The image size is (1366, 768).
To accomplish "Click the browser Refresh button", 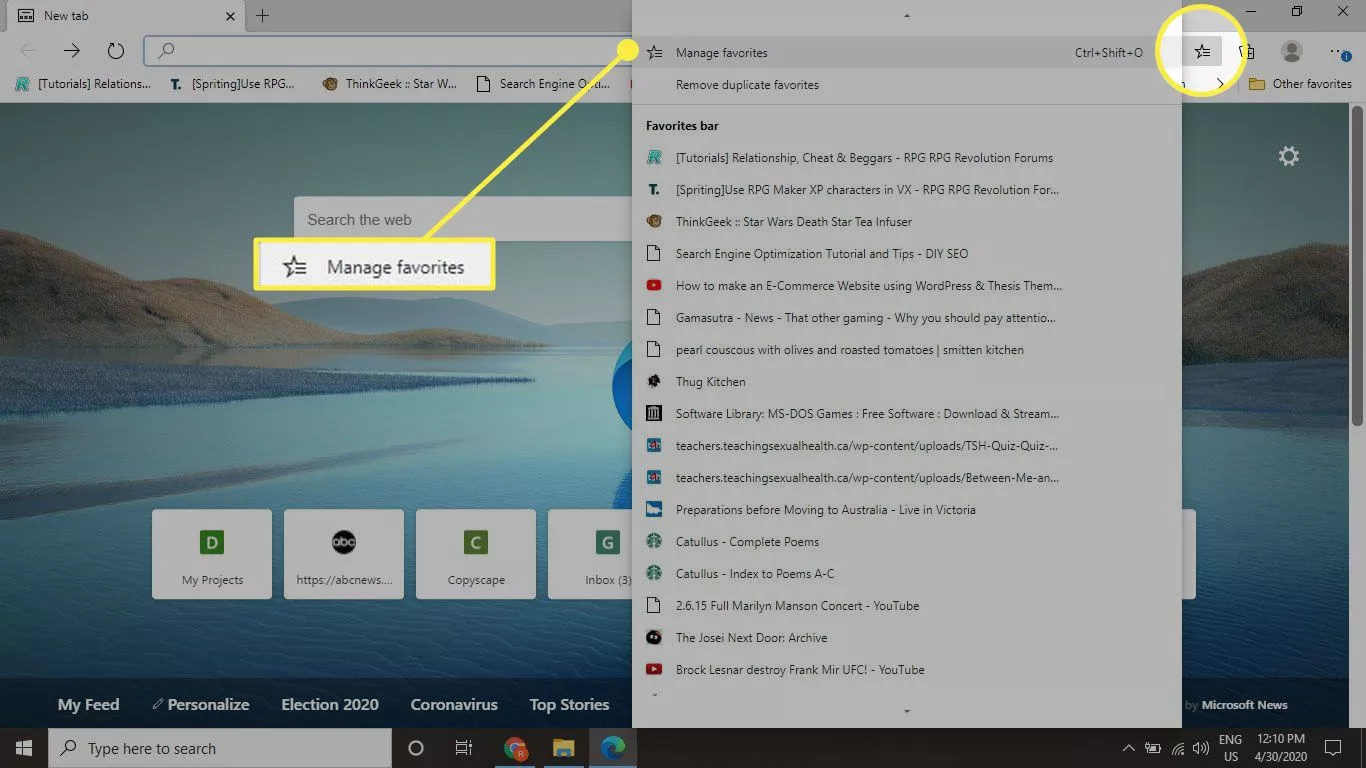I will (x=115, y=51).
